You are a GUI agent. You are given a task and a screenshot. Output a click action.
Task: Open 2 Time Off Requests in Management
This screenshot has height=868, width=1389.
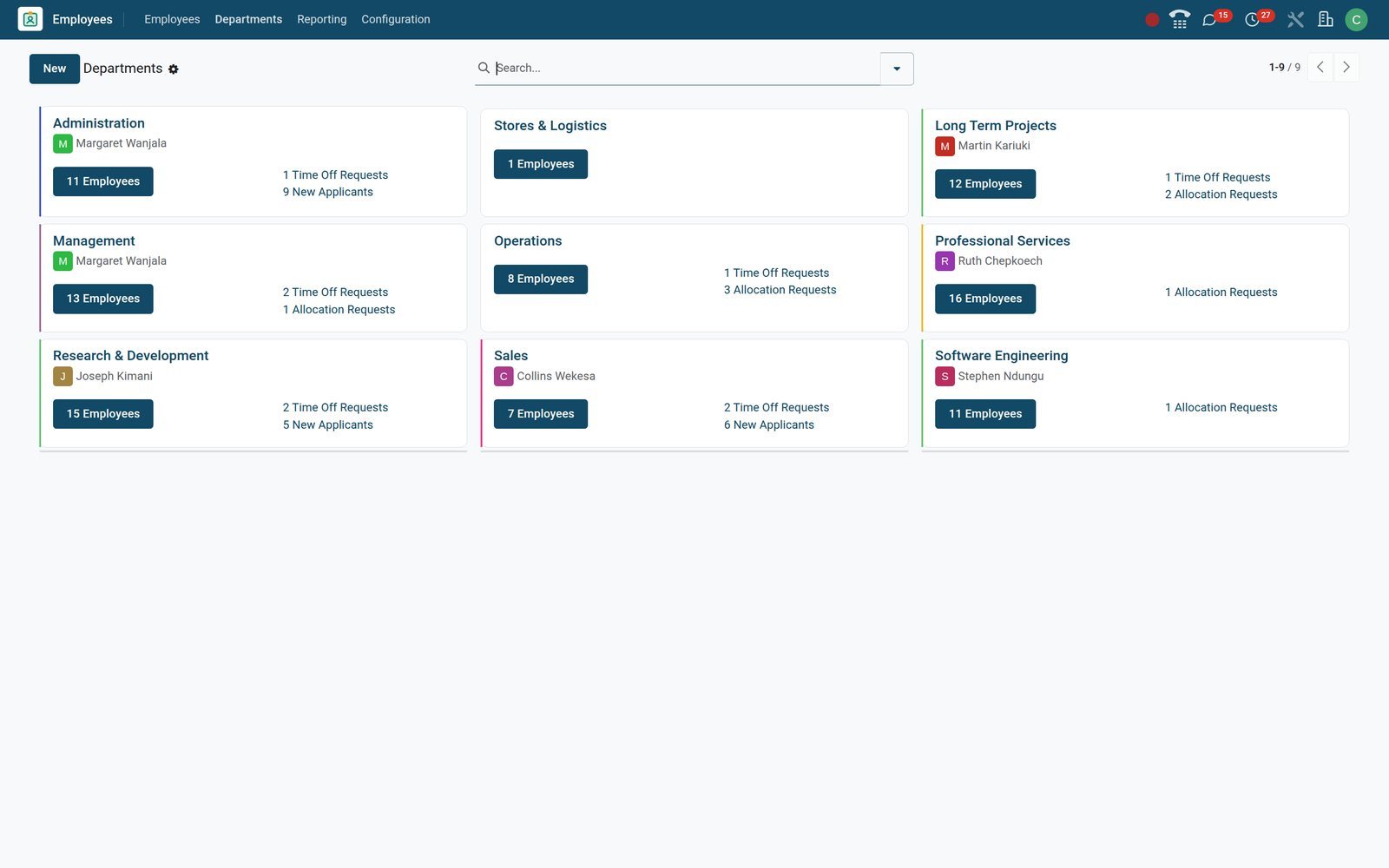pos(335,292)
